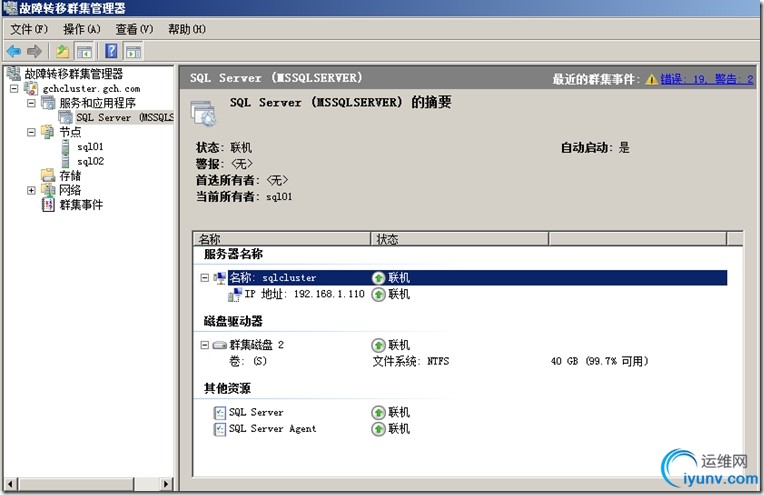Select sql01 node label
764x495 pixels.
[x=90, y=146]
